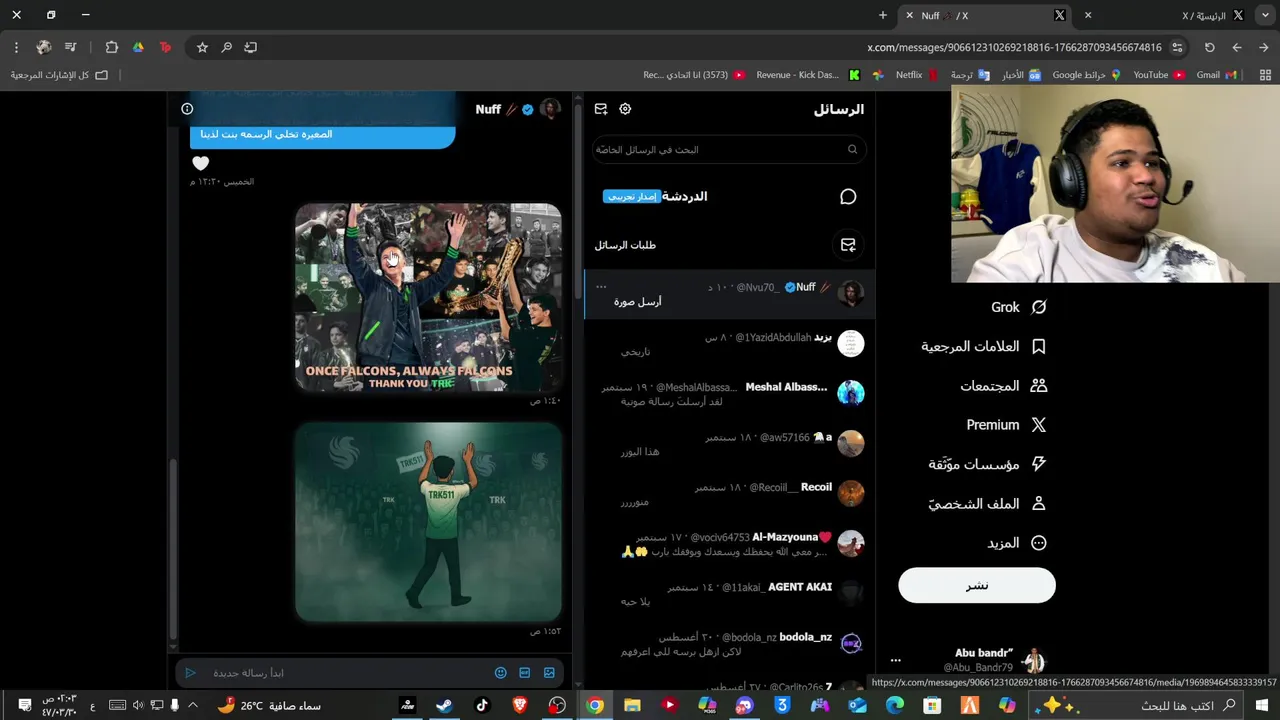This screenshot has height=720, width=1280.
Task: Open Verified Orgs (مؤسسات موثّقة) sidebar item
Action: pos(987,464)
